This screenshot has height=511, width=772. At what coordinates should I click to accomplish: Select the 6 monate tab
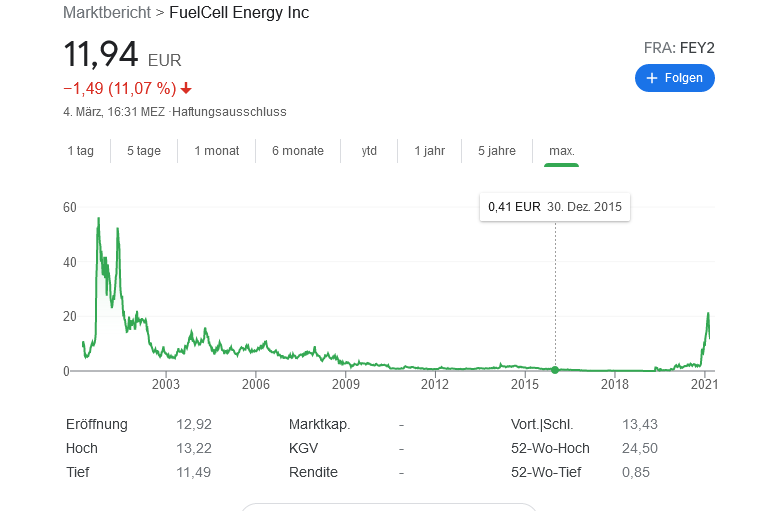pyautogui.click(x=298, y=151)
